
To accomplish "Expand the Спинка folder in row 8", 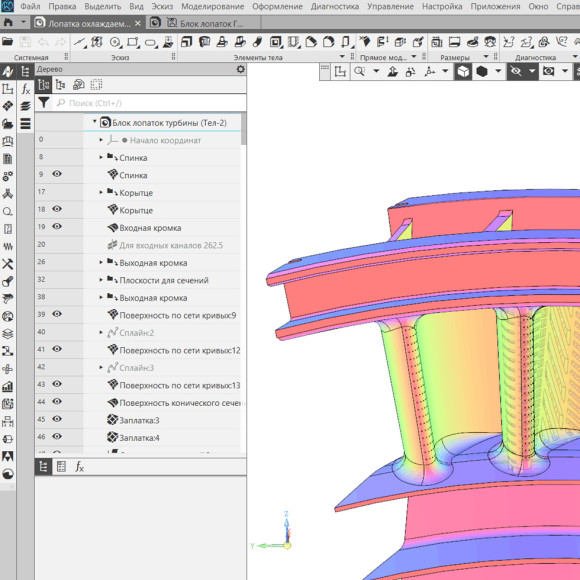I will pyautogui.click(x=101, y=157).
